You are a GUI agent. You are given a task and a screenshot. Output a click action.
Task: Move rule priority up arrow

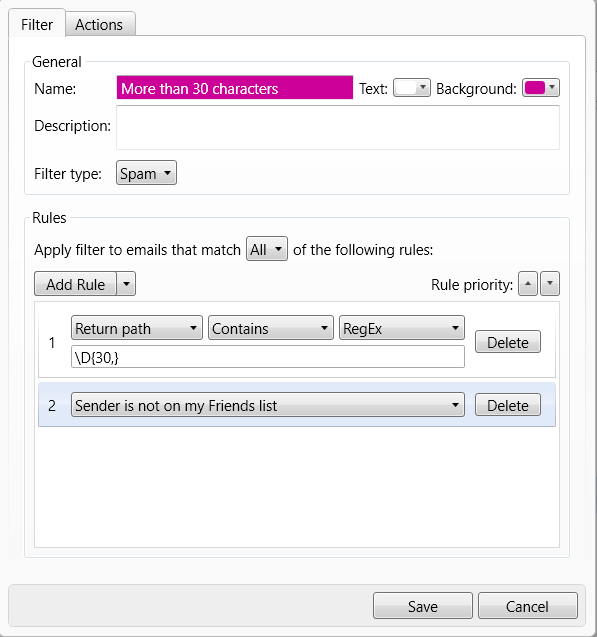(x=528, y=284)
